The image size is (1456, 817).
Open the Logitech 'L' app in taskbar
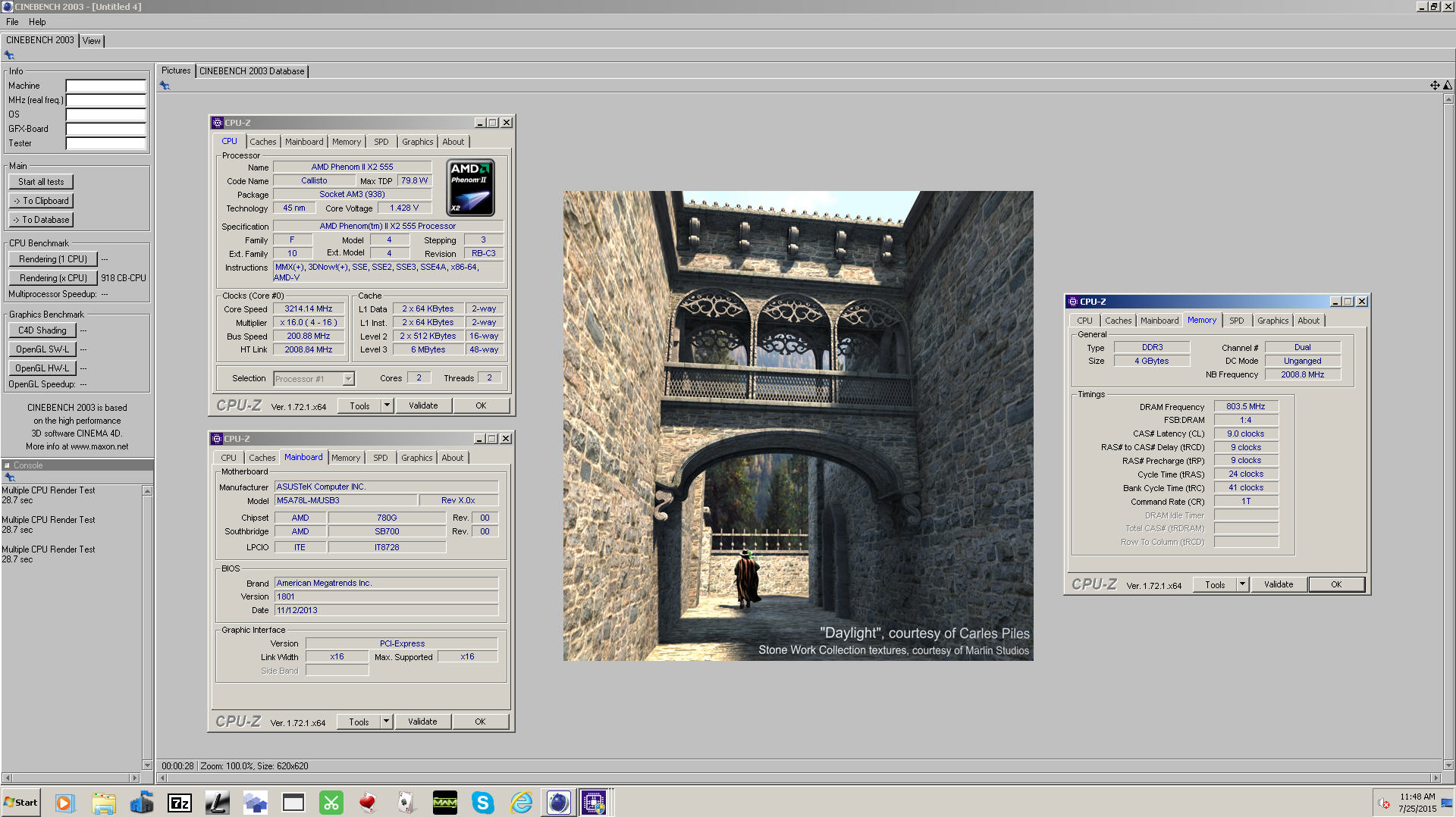pyautogui.click(x=217, y=803)
